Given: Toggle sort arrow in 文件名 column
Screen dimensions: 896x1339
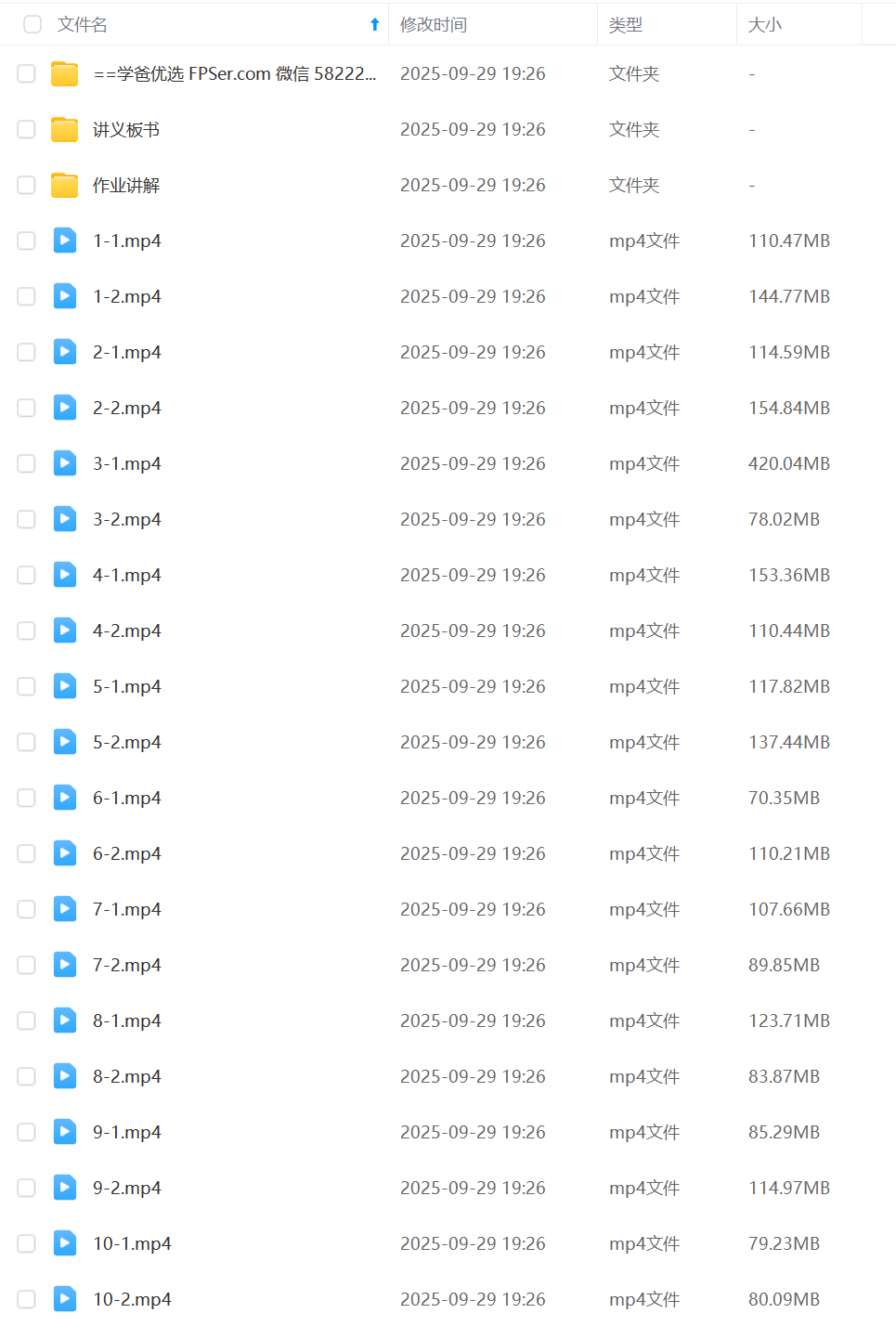Looking at the screenshot, I should (x=375, y=25).
